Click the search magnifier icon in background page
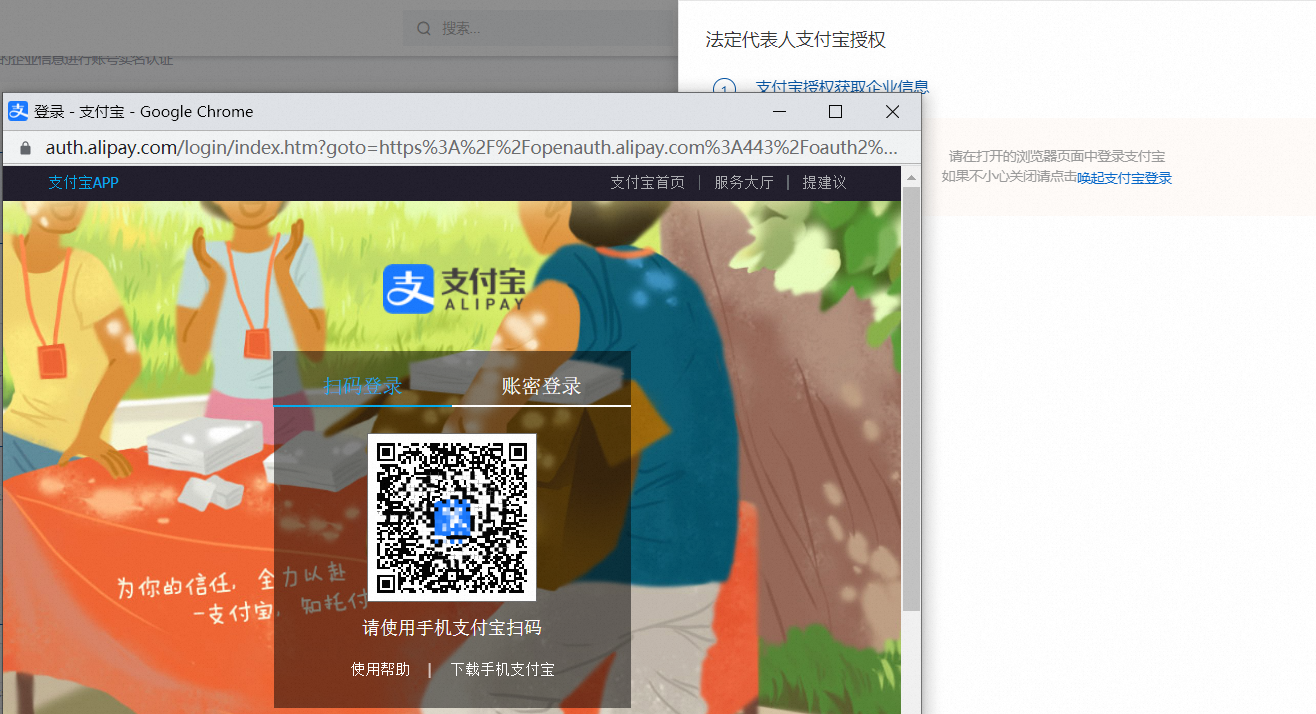This screenshot has height=714, width=1316. click(424, 28)
